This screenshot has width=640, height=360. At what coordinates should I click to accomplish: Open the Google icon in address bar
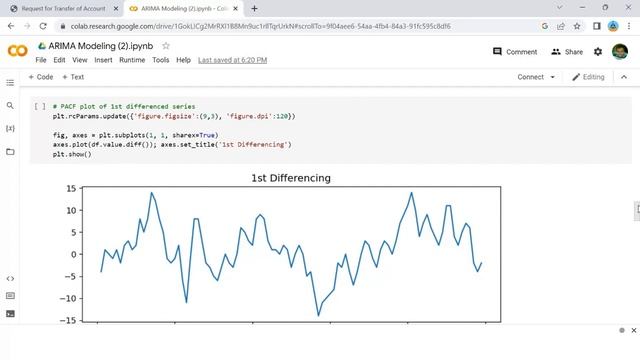[x=544, y=26]
